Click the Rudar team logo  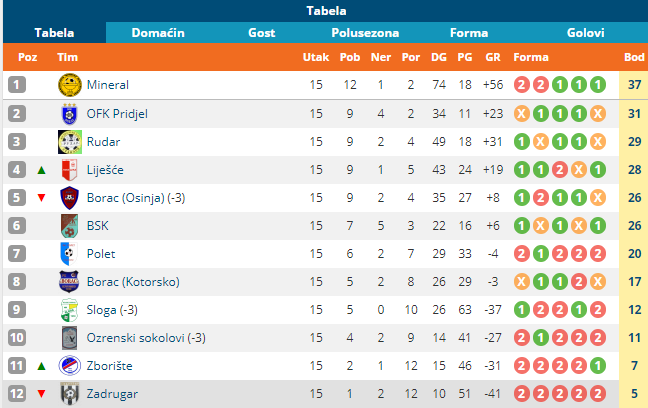[x=69, y=142]
